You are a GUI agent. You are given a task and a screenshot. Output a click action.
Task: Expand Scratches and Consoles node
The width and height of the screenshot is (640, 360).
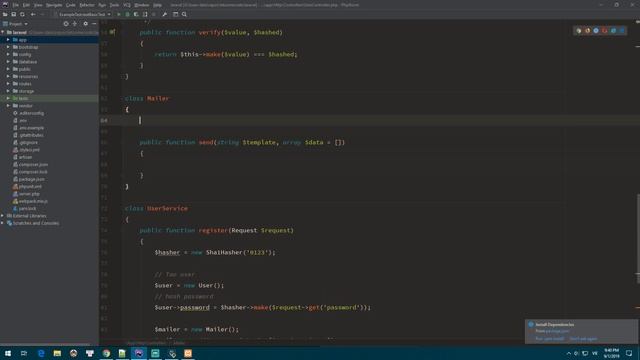pyautogui.click(x=3, y=223)
